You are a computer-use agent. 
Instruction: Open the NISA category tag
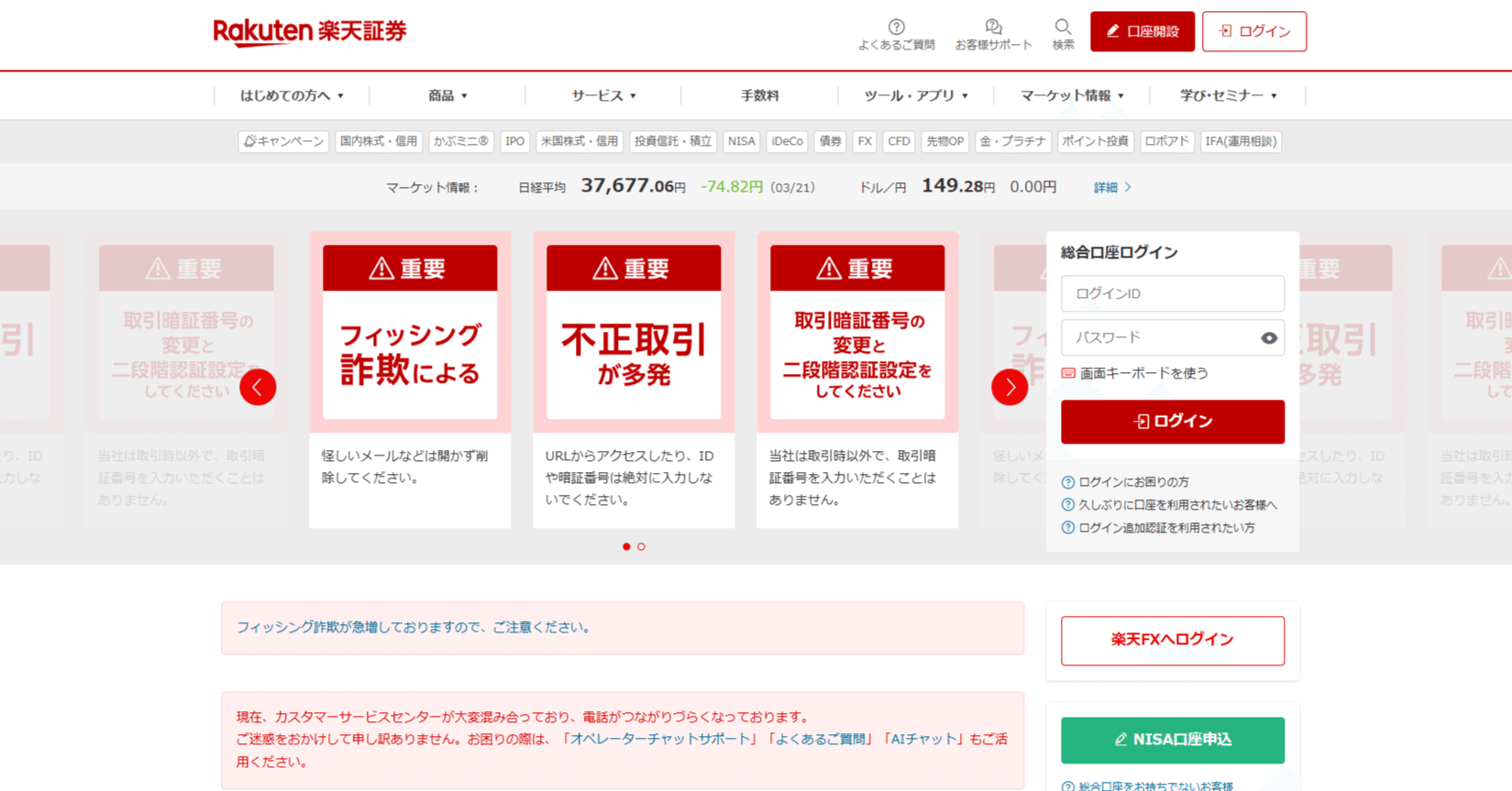(741, 141)
